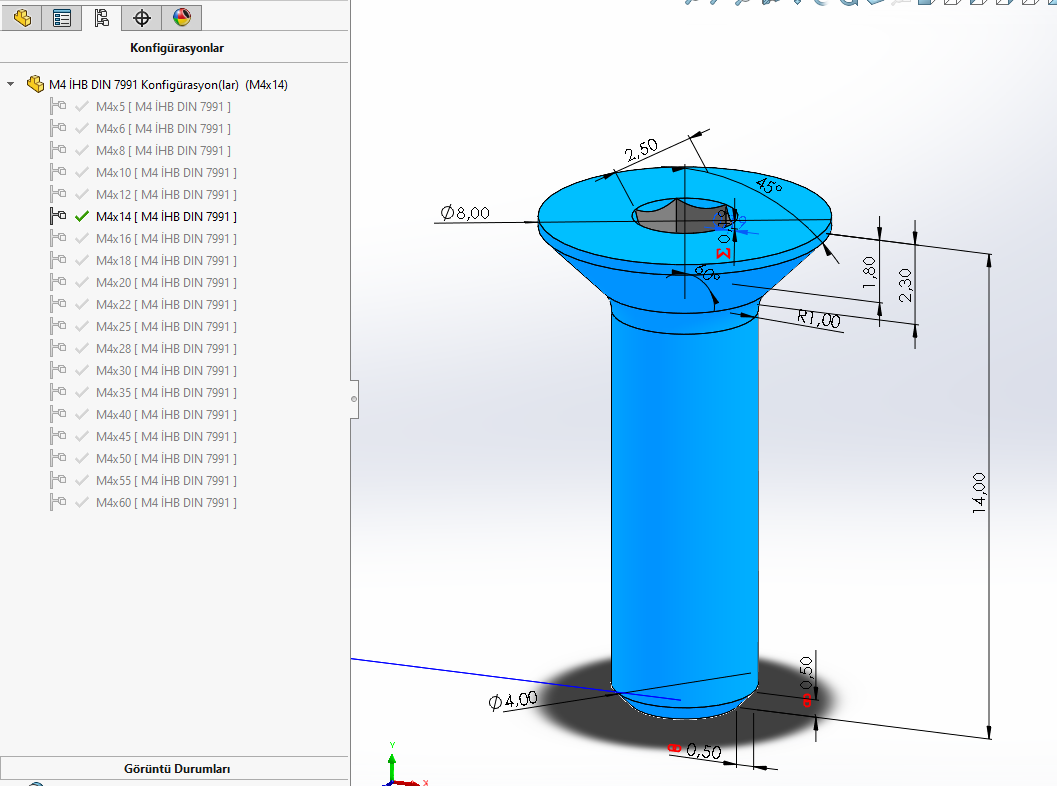Click the side panel collapse handle
Image resolution: width=1057 pixels, height=786 pixels.
tap(353, 398)
